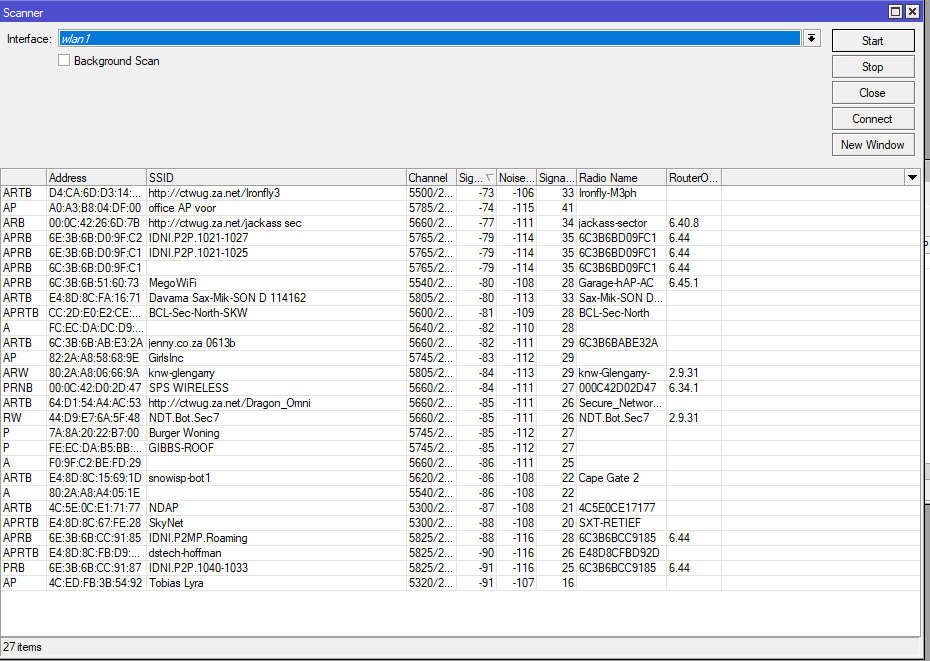Screen dimensions: 930x661
Task: Click the Start scan button
Action: [x=872, y=41]
